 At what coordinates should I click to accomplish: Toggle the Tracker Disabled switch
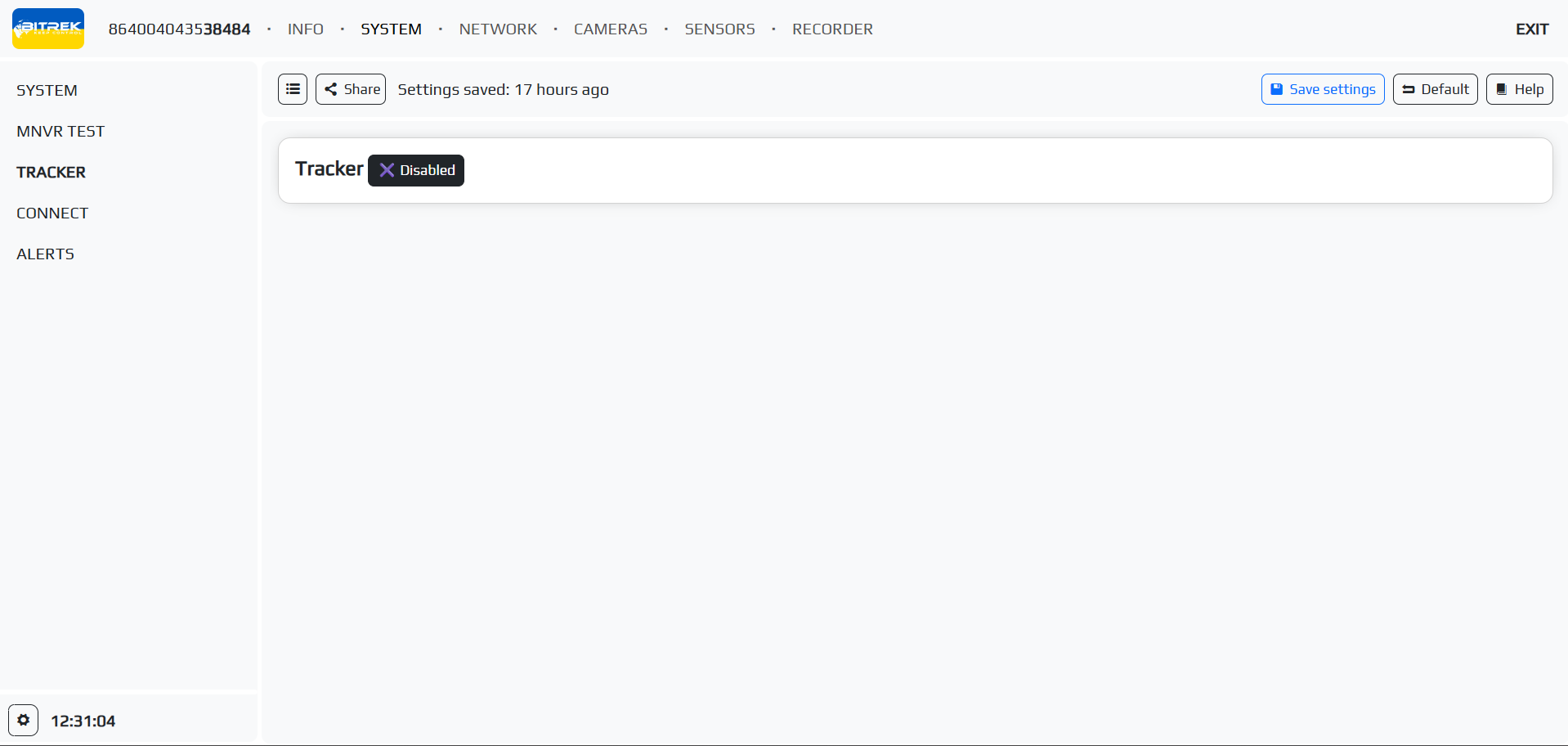[416, 170]
